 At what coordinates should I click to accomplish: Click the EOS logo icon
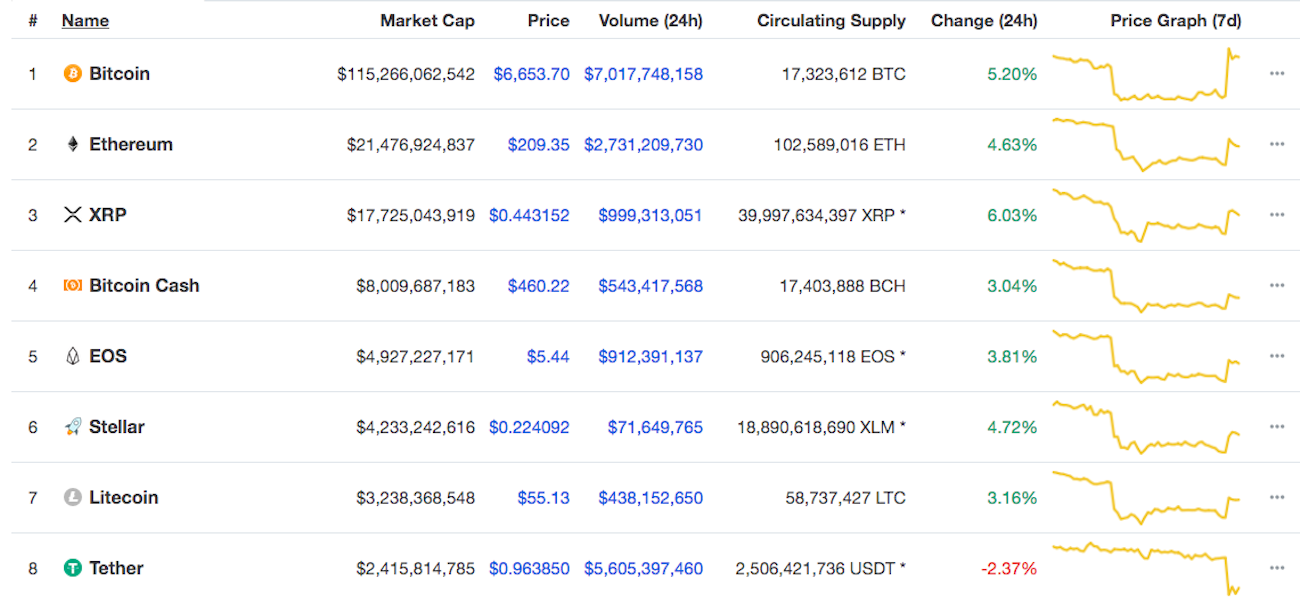pos(72,356)
